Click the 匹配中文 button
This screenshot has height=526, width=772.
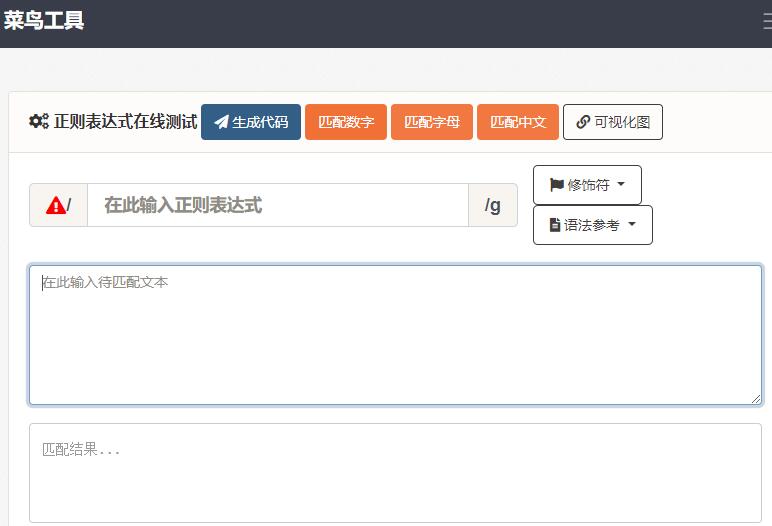[518, 122]
